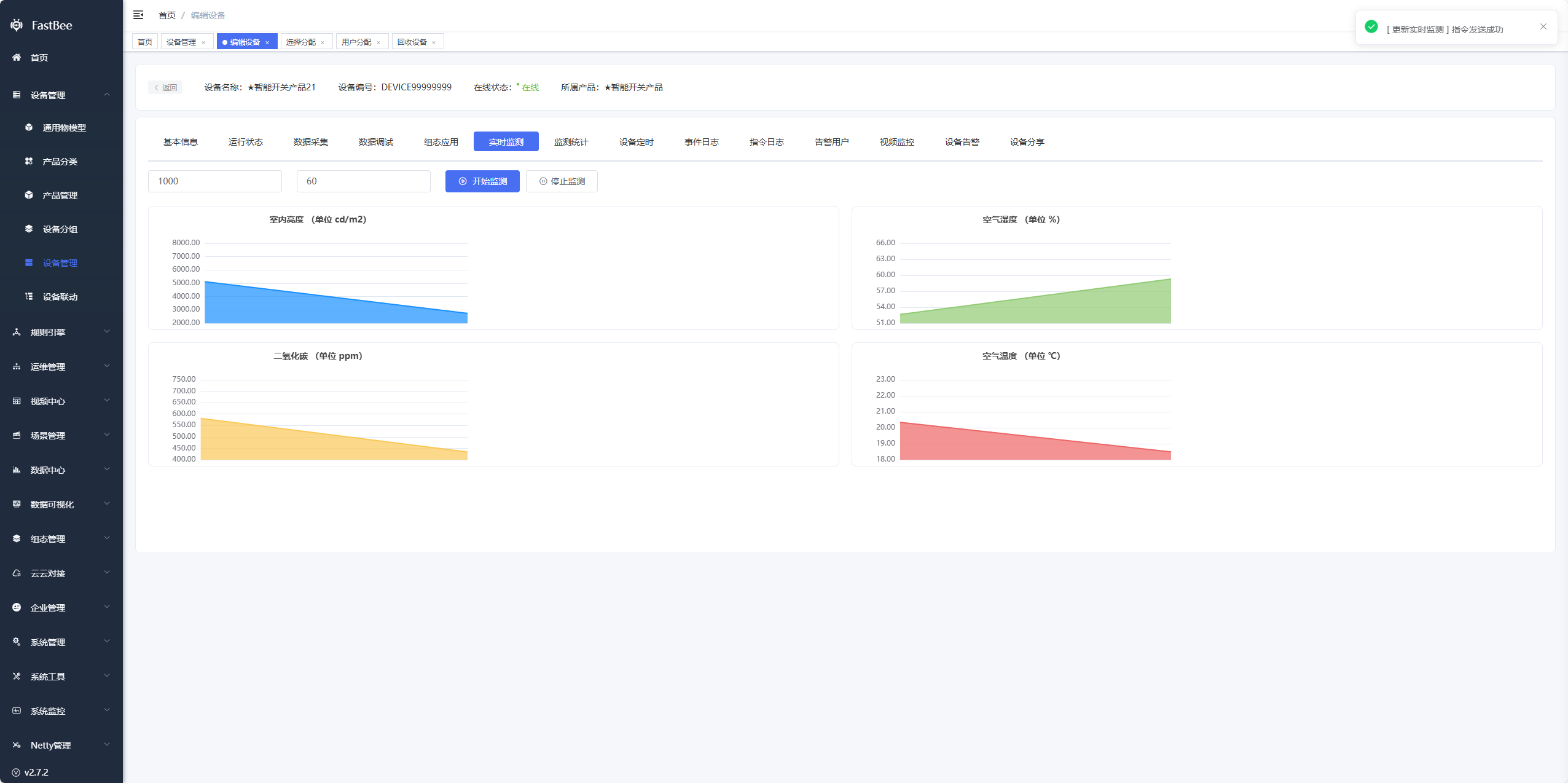Click the 停止监测 button
The height and width of the screenshot is (783, 1568).
coord(562,181)
